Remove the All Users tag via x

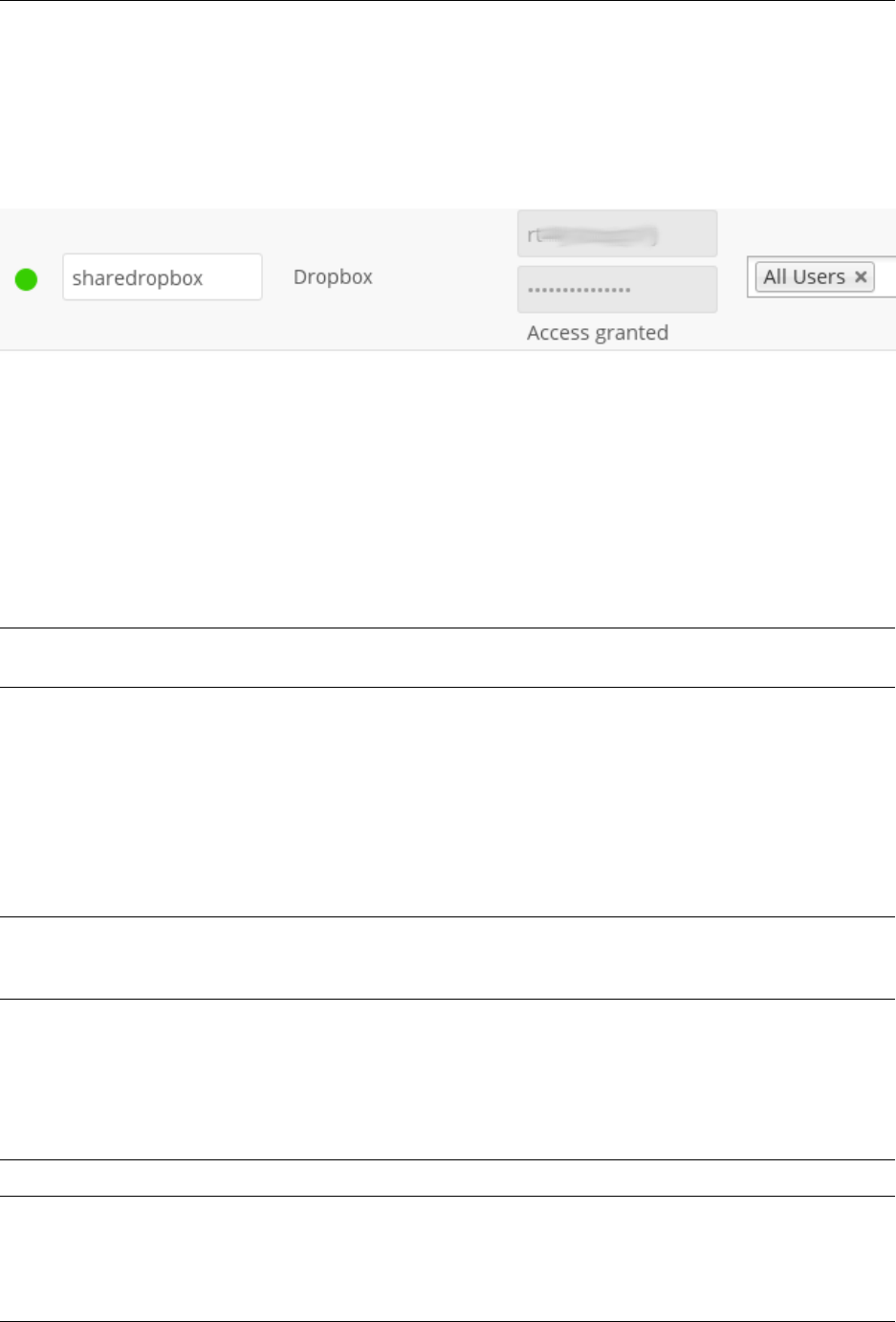[861, 277]
